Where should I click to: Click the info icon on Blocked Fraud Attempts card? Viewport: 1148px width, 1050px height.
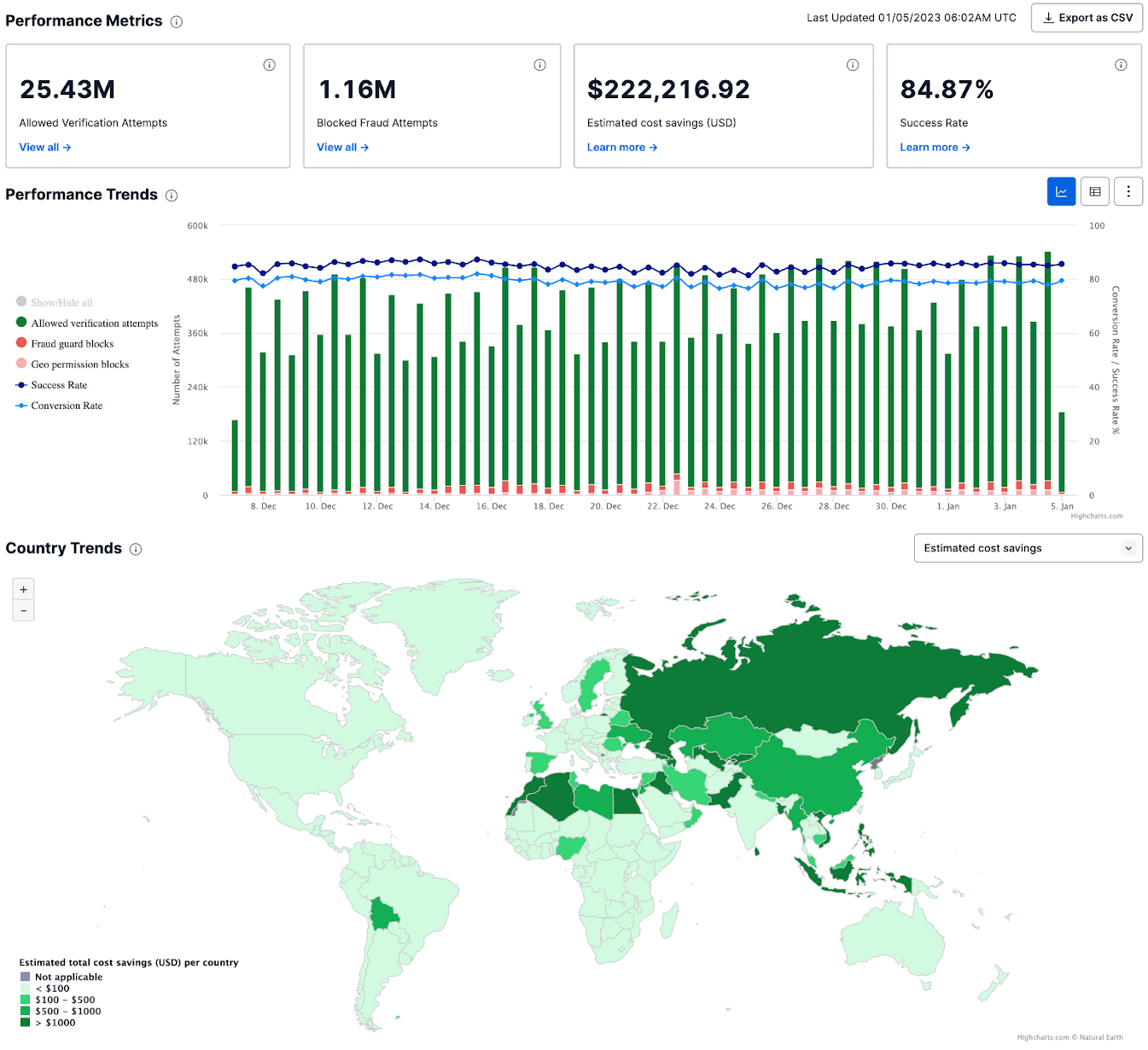tap(539, 64)
